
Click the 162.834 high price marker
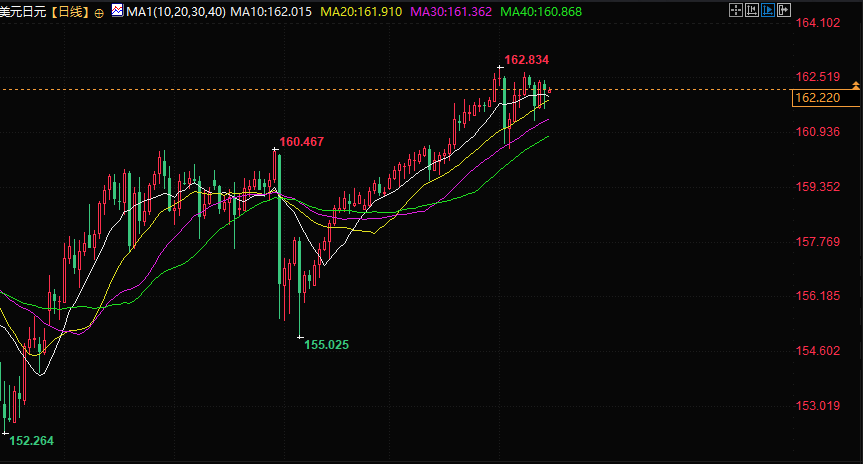527,59
